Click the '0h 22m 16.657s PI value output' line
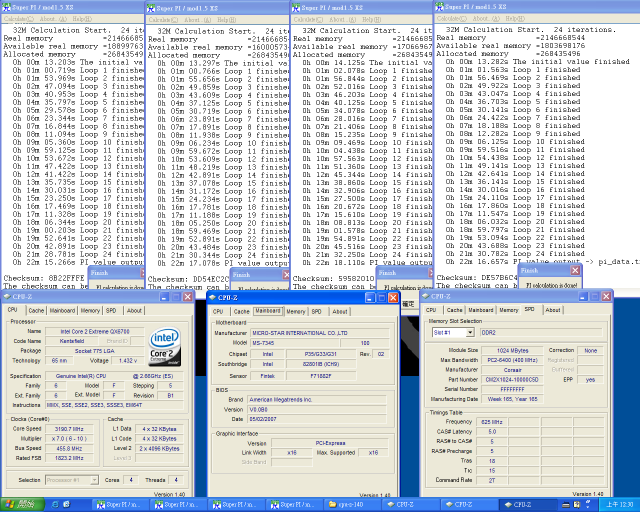 click(543, 262)
